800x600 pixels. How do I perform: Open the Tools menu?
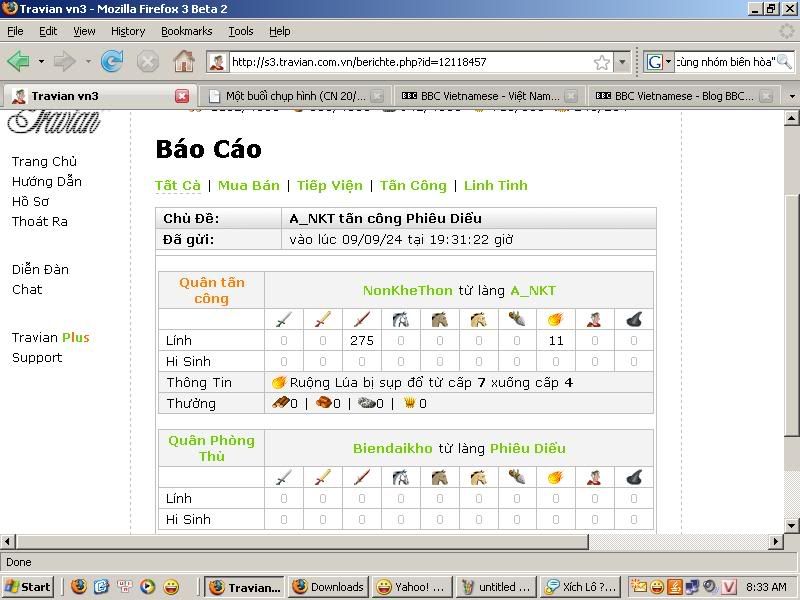241,31
